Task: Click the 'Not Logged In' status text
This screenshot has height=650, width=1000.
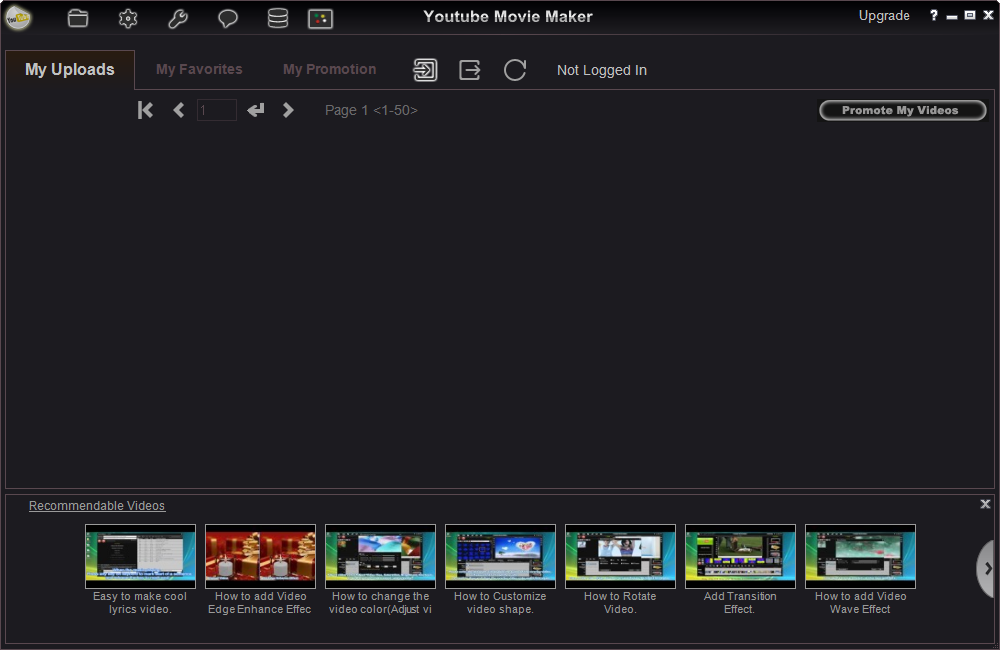Action: pos(602,70)
